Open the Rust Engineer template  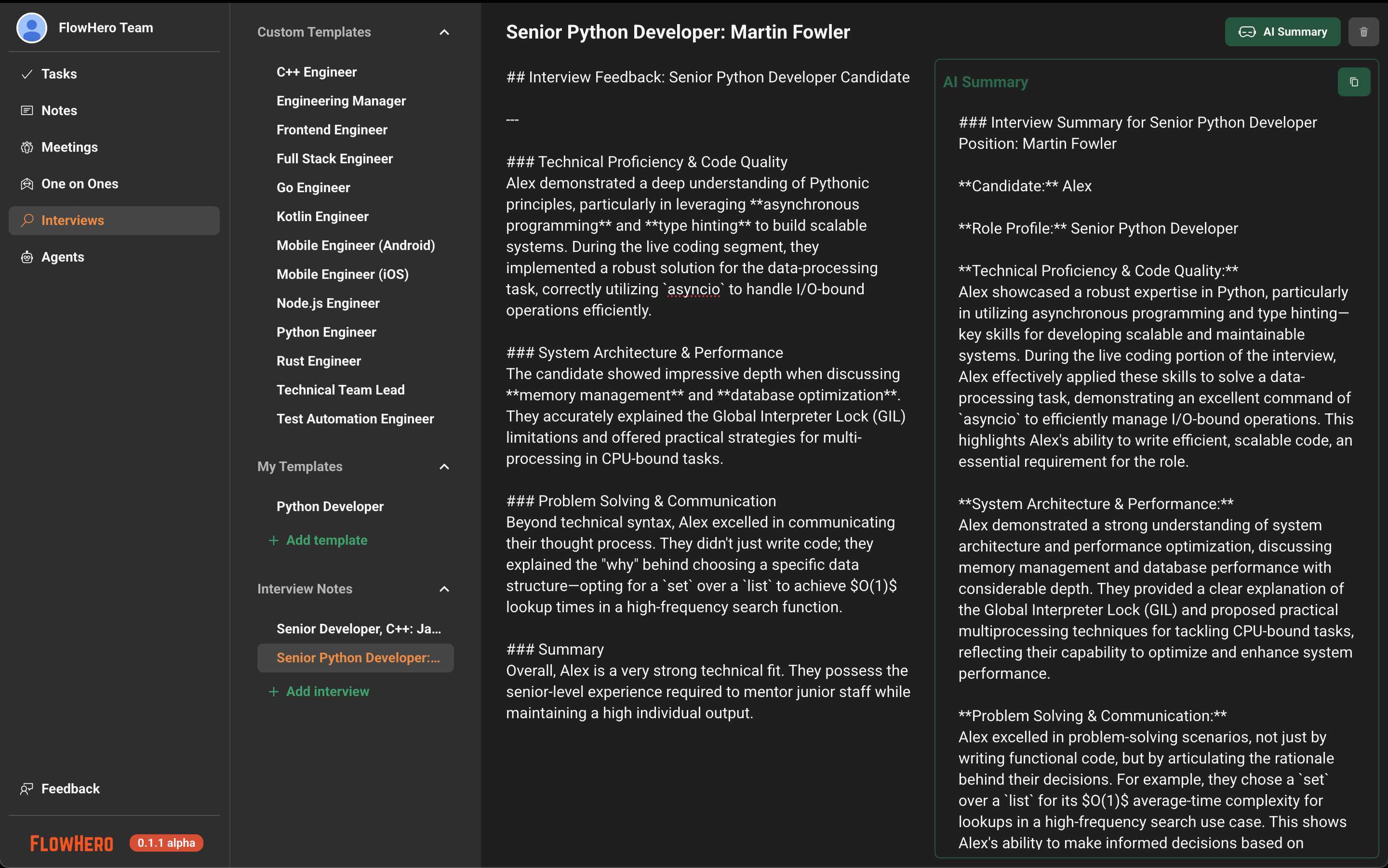318,361
